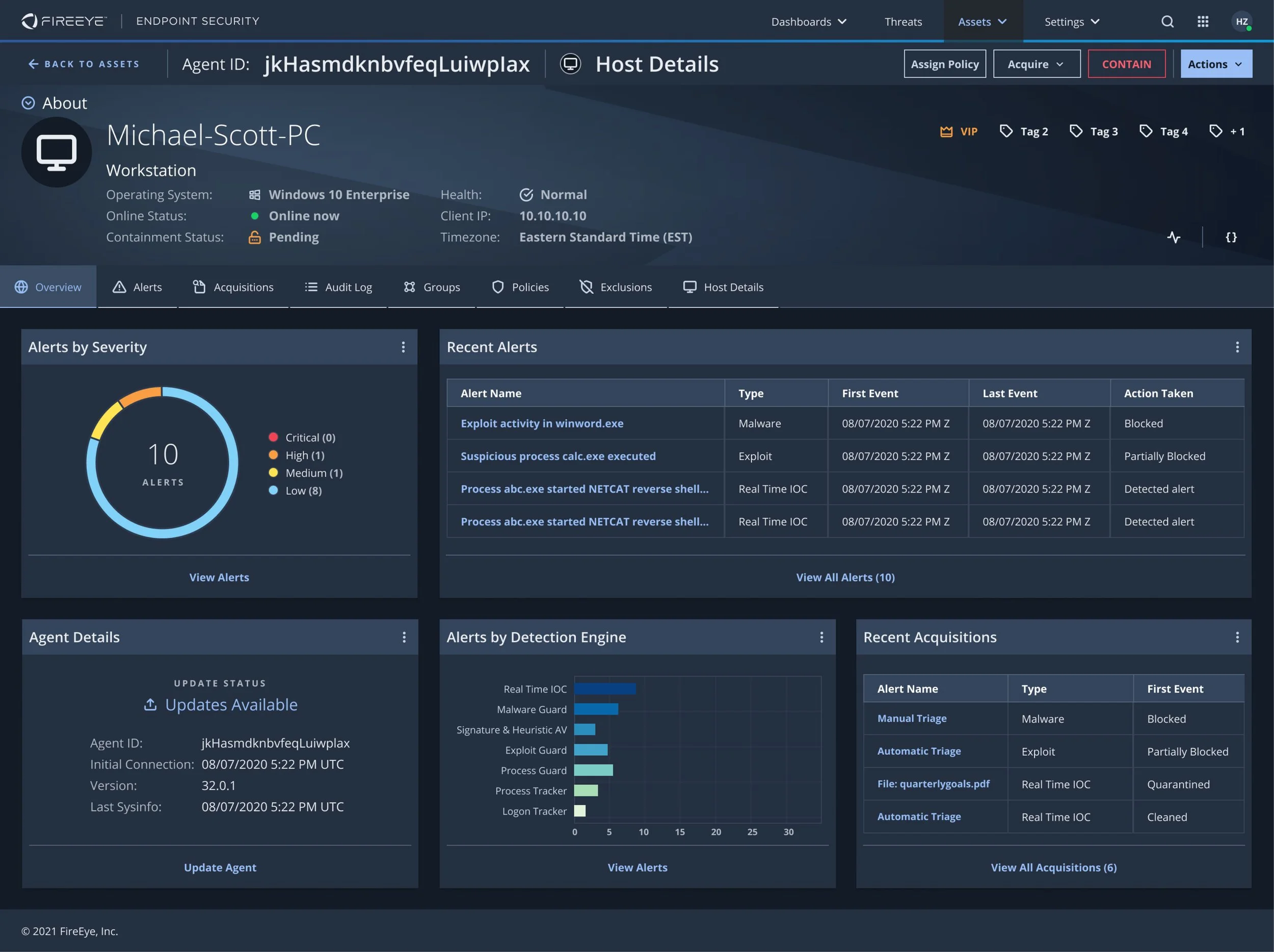Screen dimensions: 1274x952
Task: Click the activity pulse icon
Action: point(1173,237)
